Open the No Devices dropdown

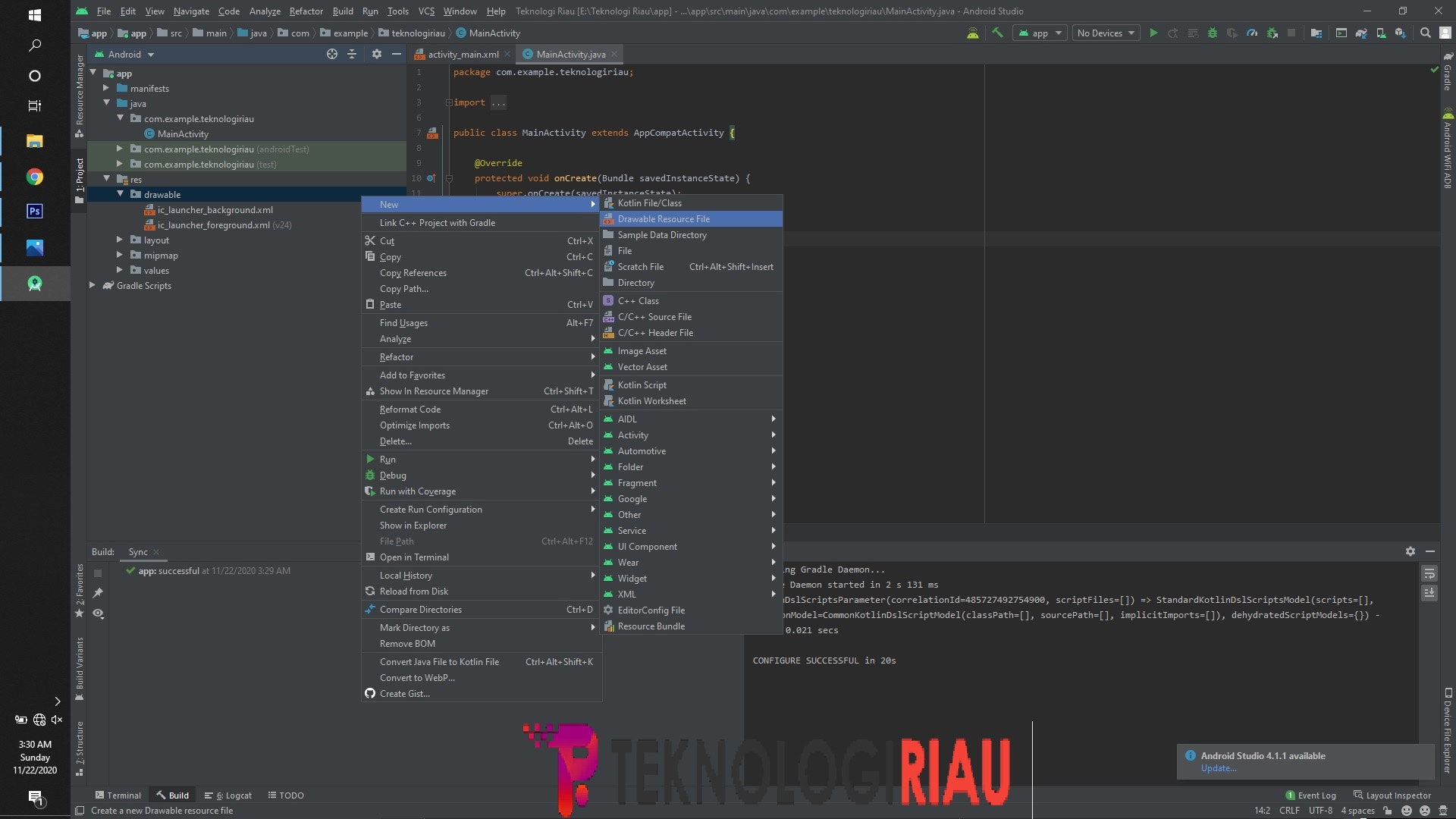pos(1105,33)
